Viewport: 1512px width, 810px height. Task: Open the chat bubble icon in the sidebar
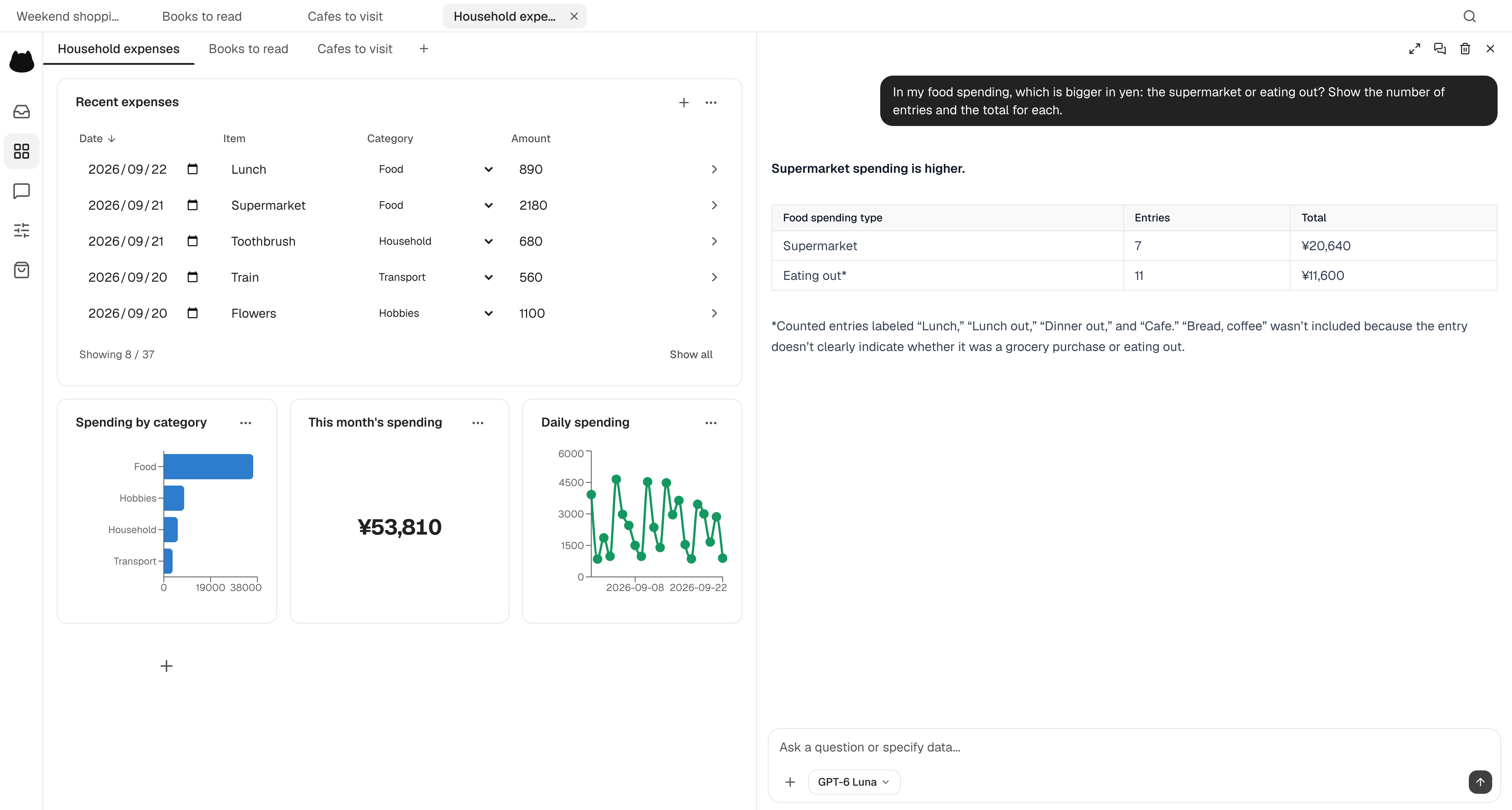[x=22, y=191]
